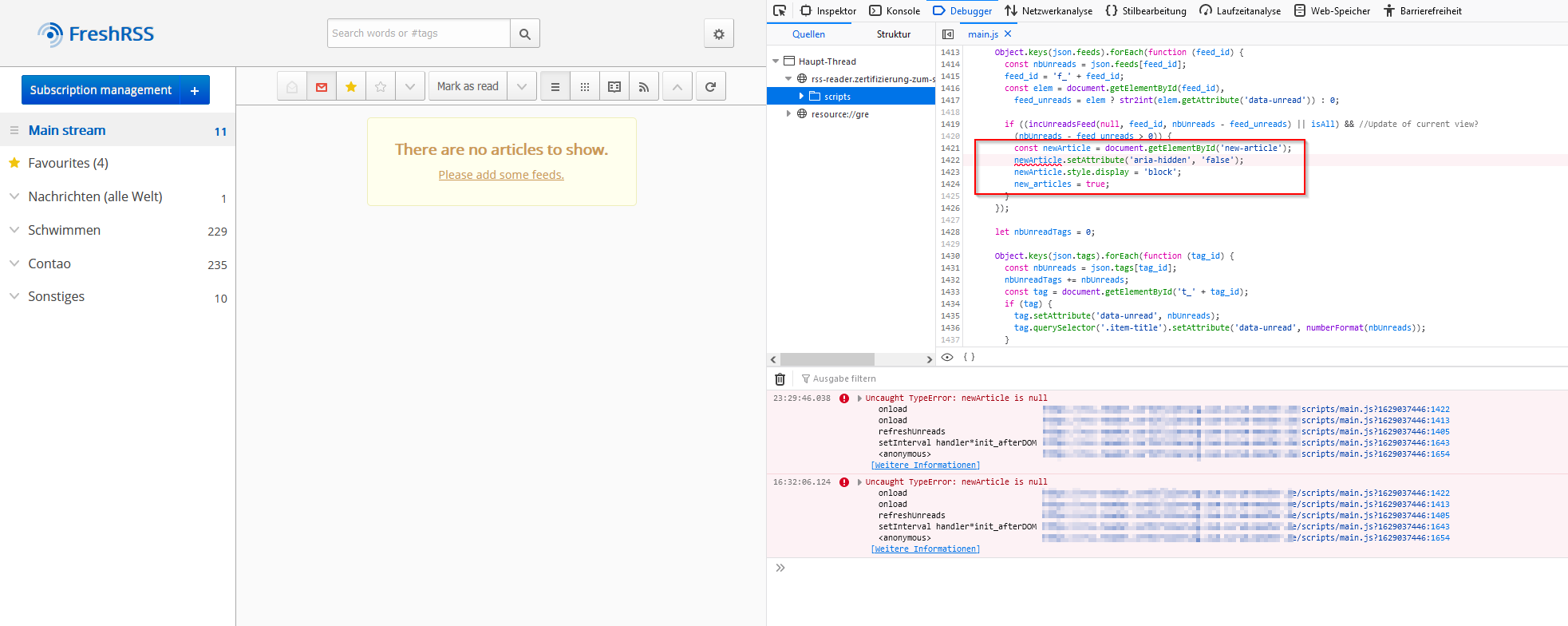The height and width of the screenshot is (626, 1568).
Task: Open the RSS feed icon in toolbar
Action: point(644,87)
